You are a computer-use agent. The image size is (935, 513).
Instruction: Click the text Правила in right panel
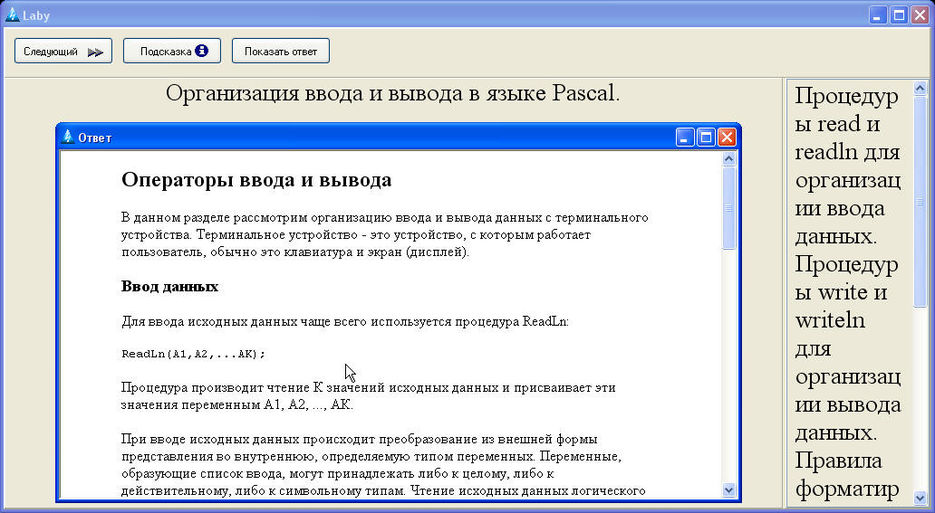838,461
